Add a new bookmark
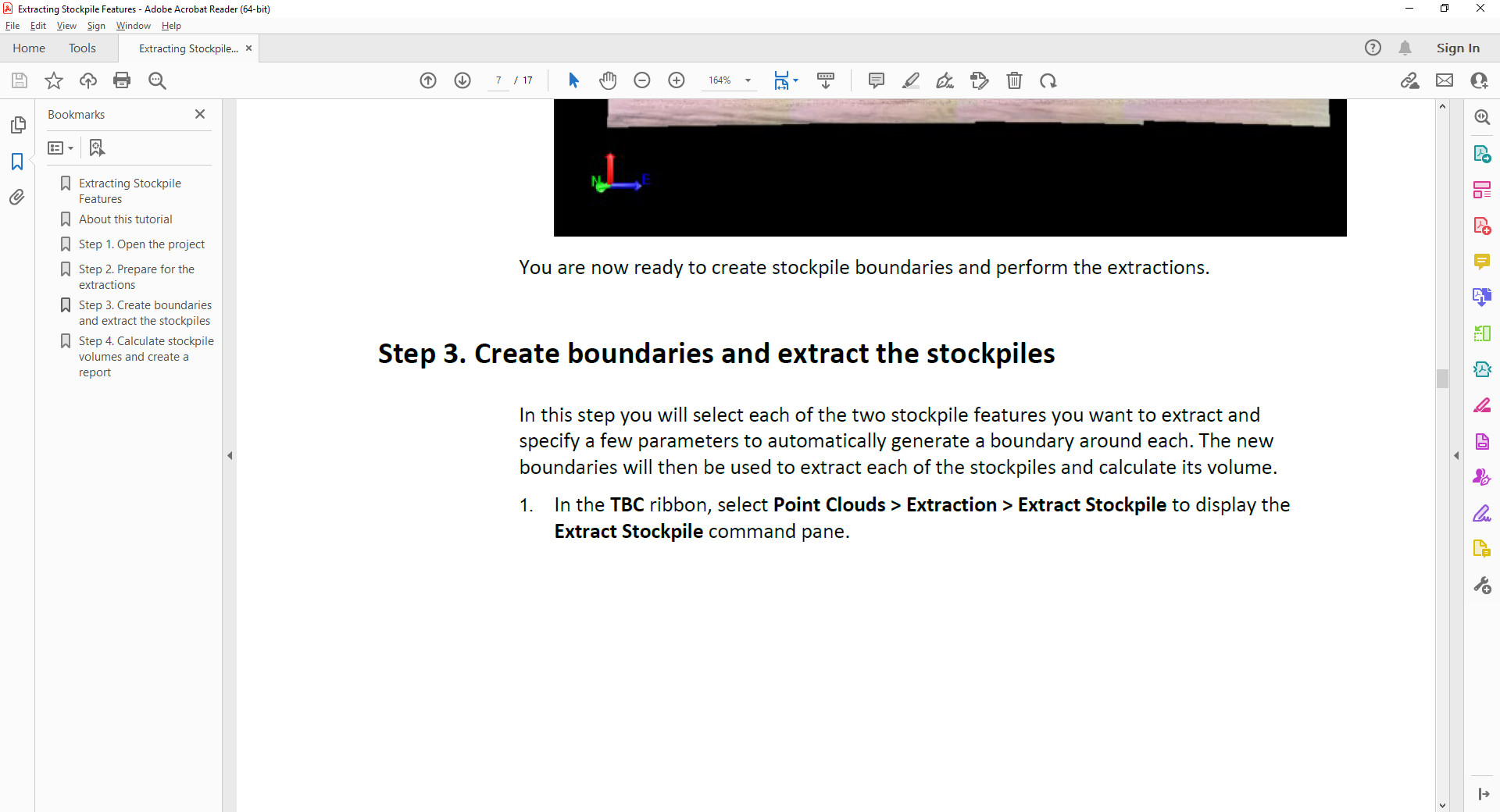1500x812 pixels. 97,148
